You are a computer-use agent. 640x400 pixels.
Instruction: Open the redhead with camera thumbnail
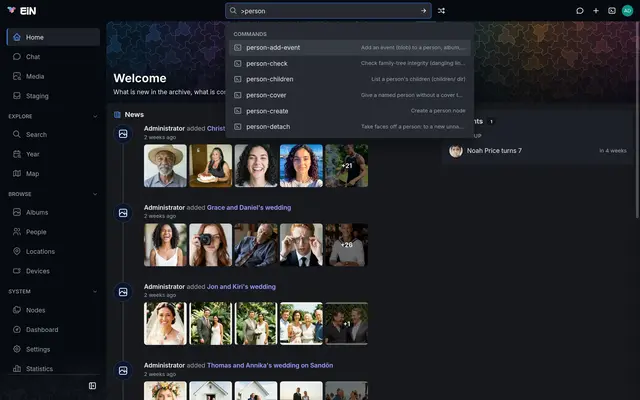211,245
